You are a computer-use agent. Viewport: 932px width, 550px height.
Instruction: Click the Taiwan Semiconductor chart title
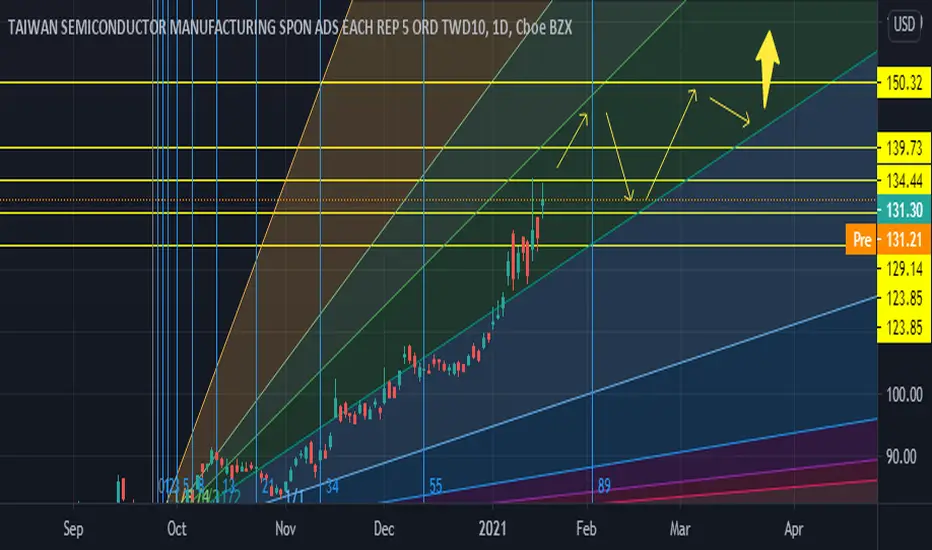tap(289, 27)
